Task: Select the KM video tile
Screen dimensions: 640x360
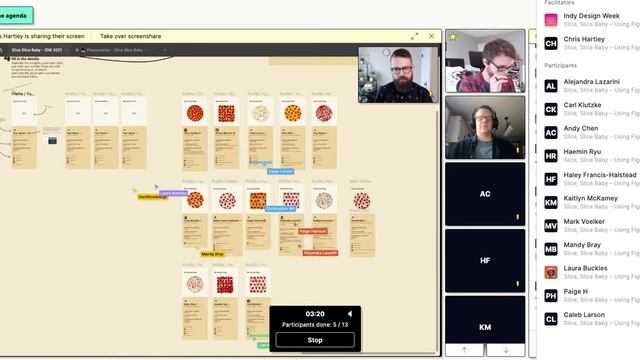Action: point(485,320)
